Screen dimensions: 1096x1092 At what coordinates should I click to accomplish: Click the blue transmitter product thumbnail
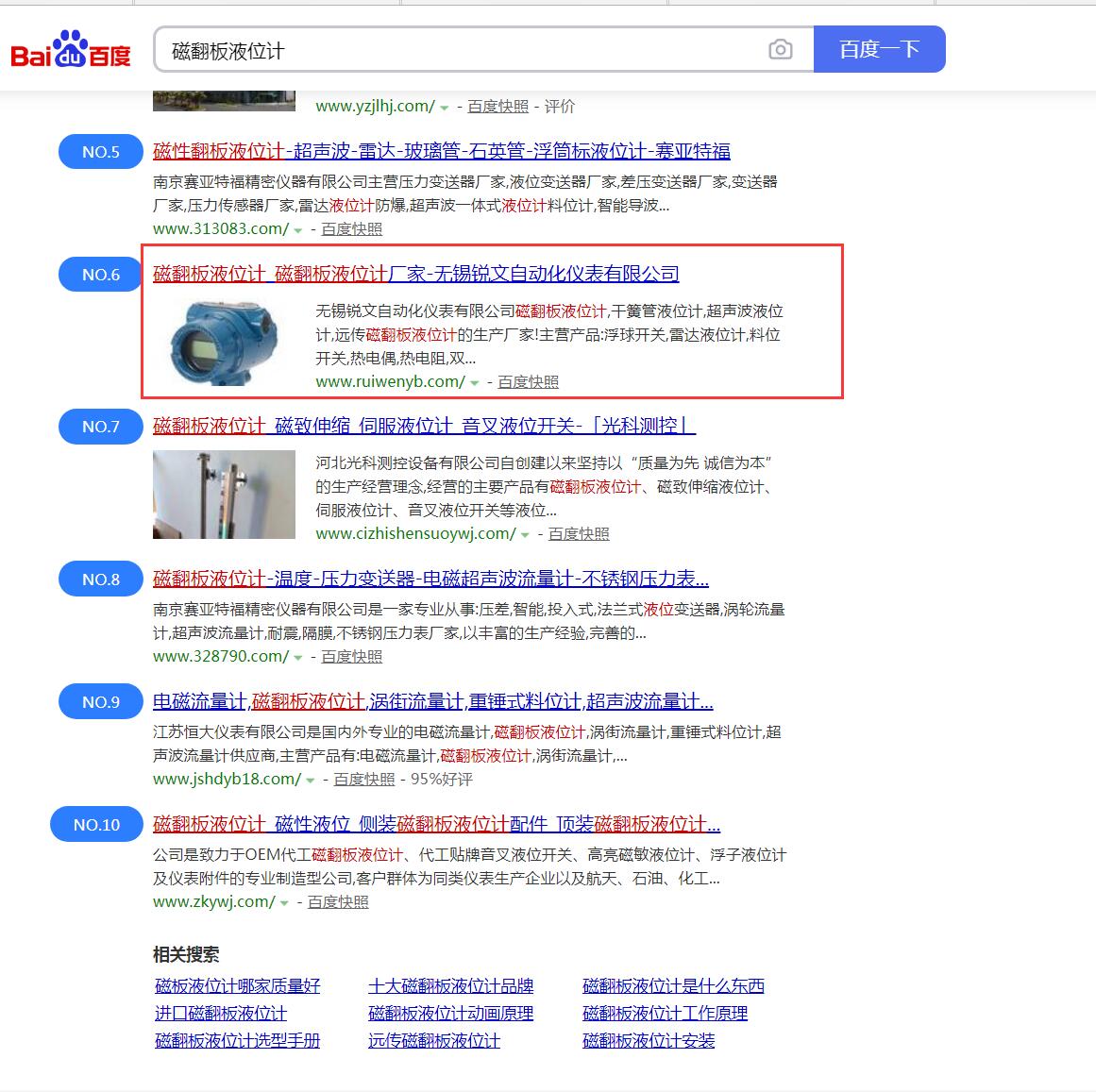click(x=224, y=342)
